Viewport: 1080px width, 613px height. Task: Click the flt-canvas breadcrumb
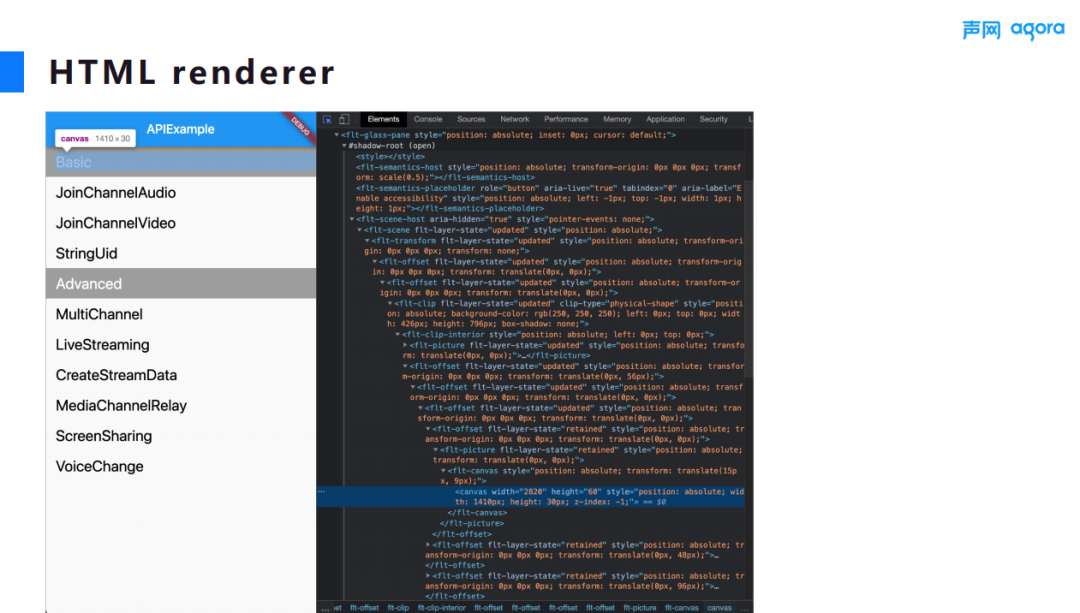coord(681,607)
